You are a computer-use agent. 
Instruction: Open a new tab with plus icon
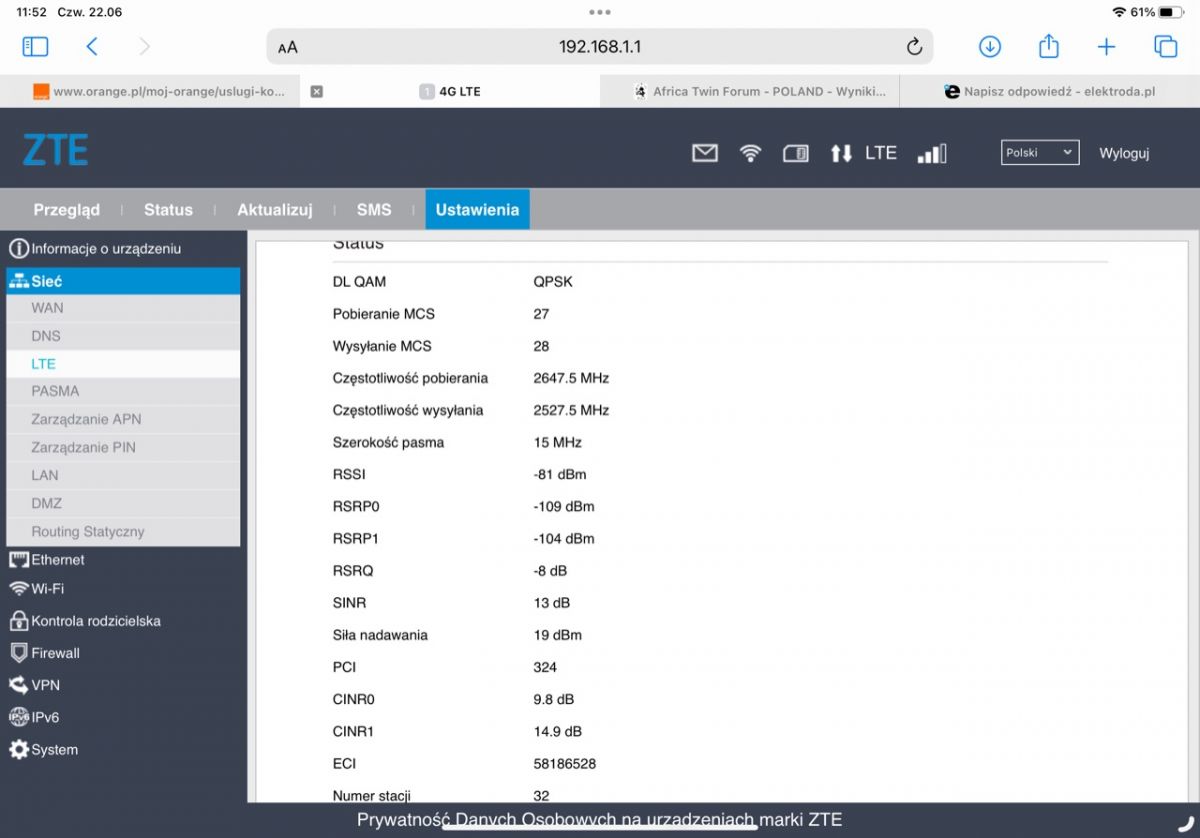1106,46
